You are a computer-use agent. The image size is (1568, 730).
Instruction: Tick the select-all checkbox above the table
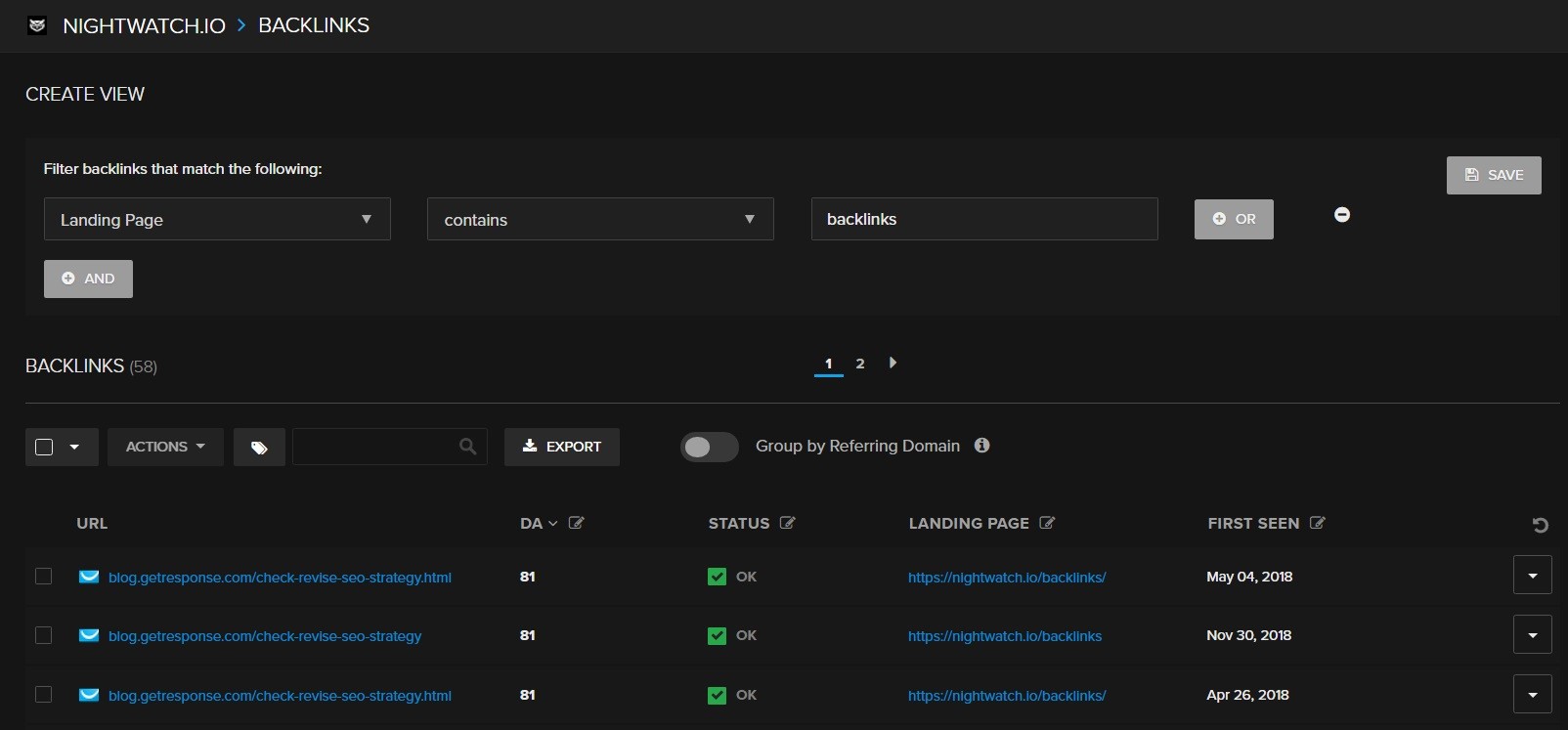coord(44,447)
